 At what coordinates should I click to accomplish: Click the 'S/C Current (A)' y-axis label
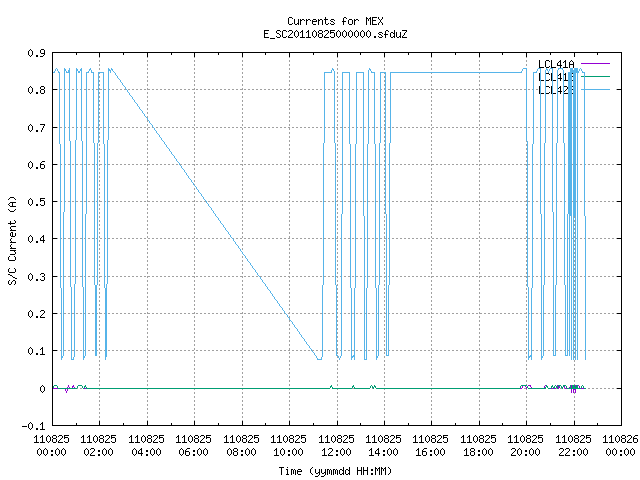coord(12,240)
